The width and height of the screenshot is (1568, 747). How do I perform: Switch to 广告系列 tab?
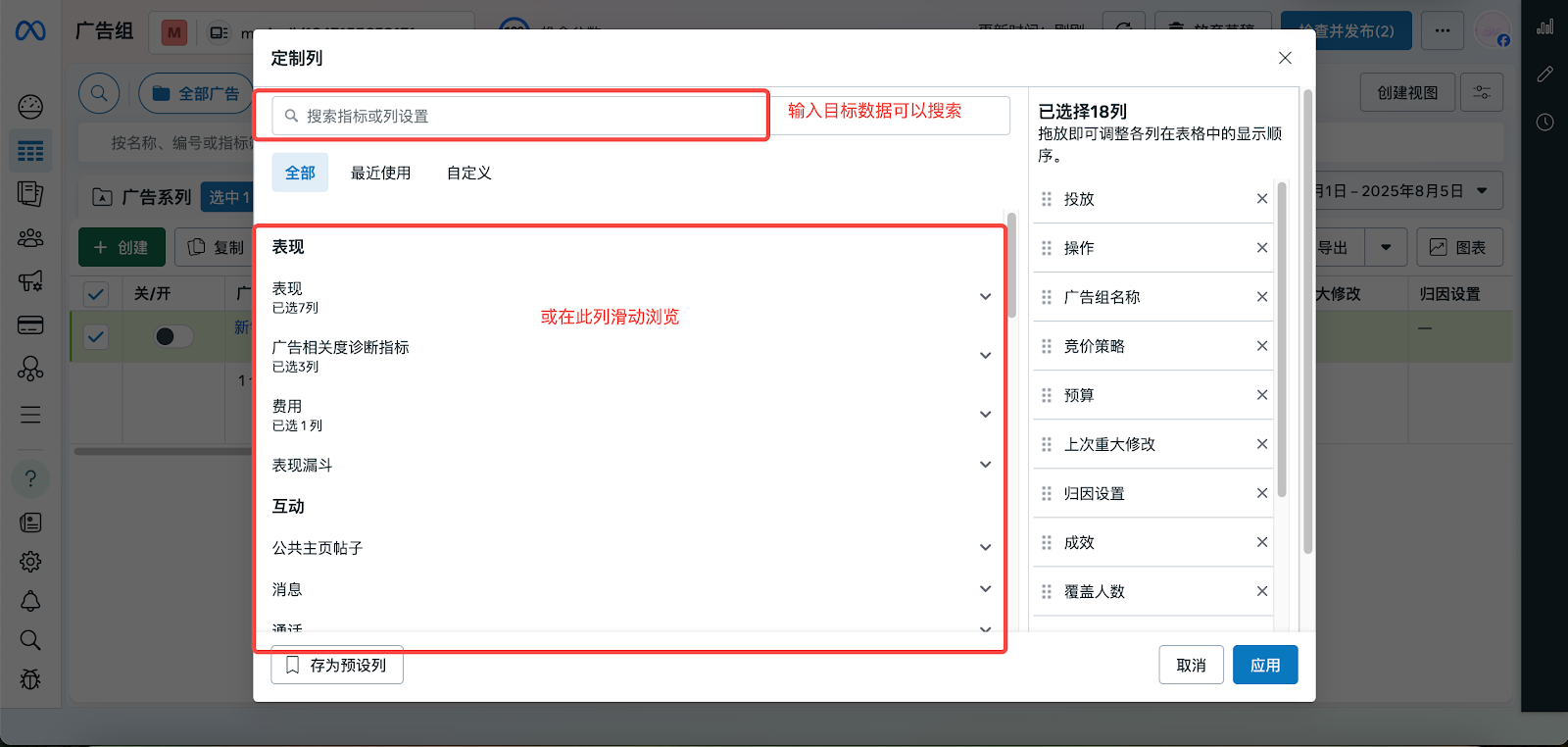click(x=142, y=197)
